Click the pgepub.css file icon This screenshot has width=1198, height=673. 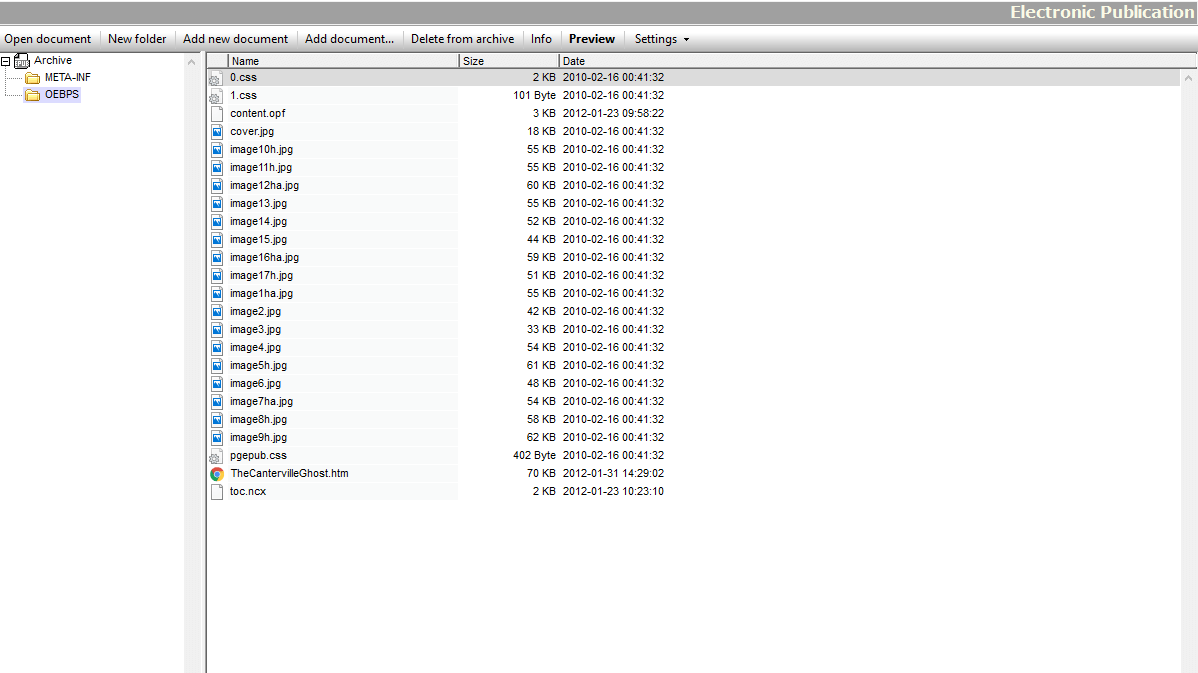216,456
